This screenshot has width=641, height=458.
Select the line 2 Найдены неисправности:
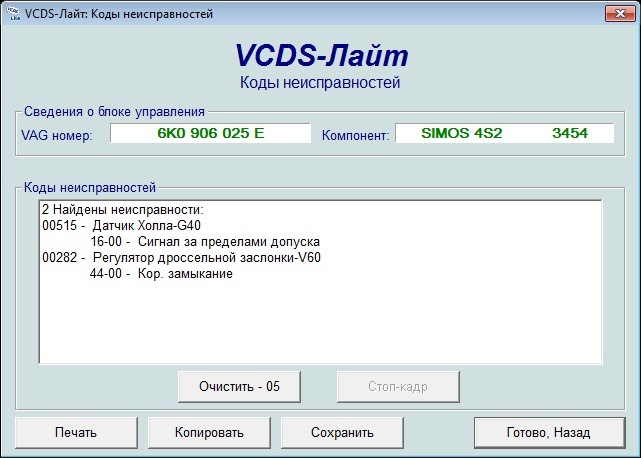[123, 210]
